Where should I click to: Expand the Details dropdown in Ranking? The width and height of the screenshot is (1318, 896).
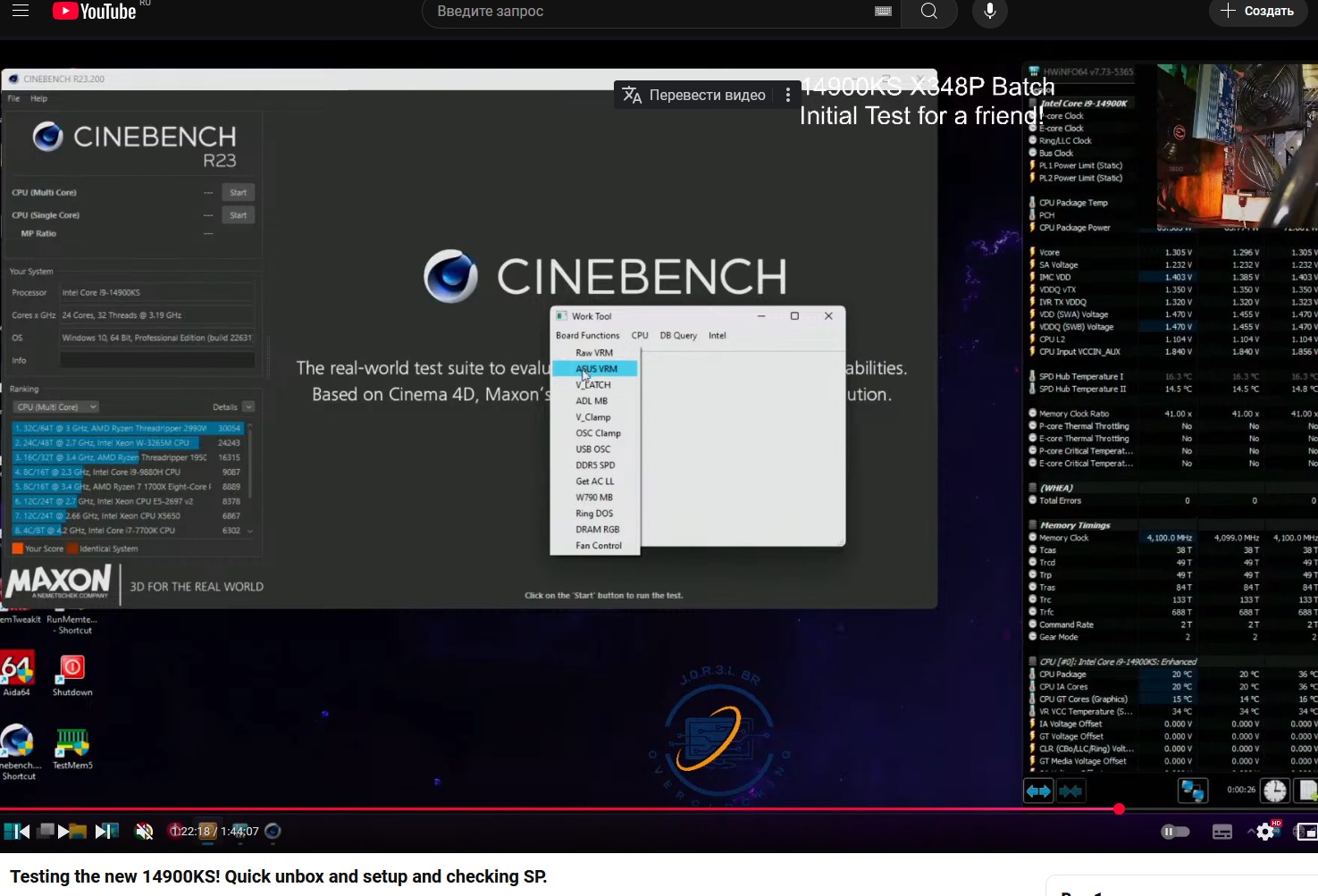tap(248, 407)
